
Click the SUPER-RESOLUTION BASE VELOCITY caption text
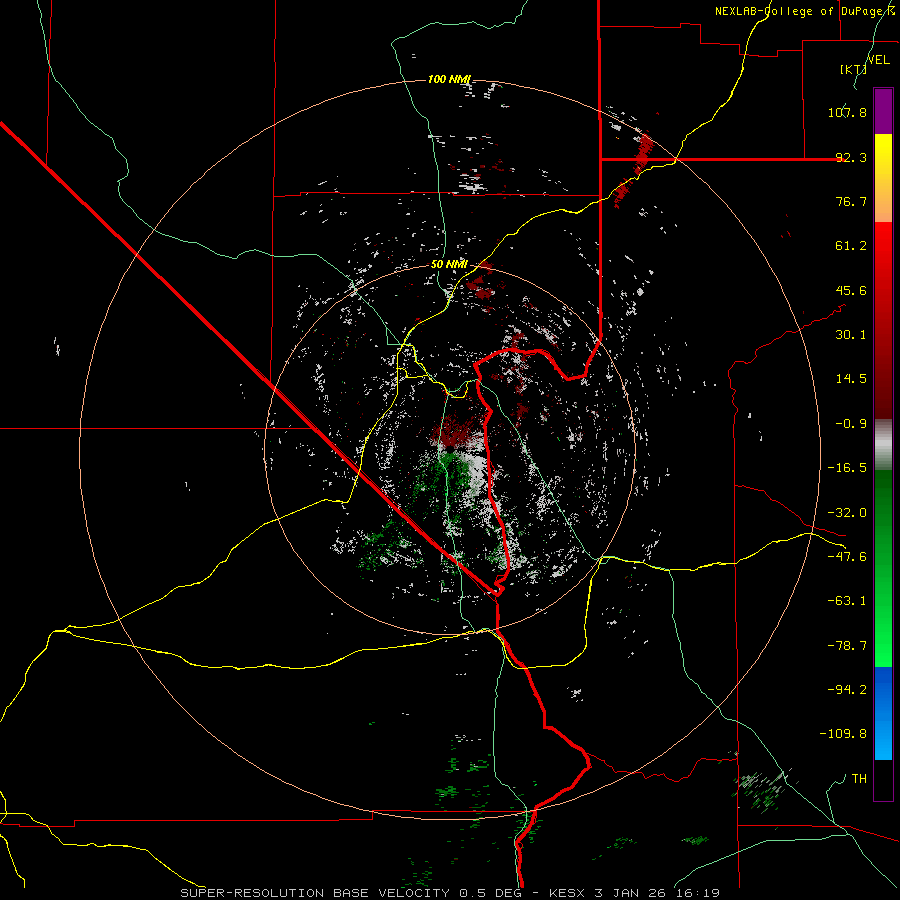pyautogui.click(x=317, y=893)
